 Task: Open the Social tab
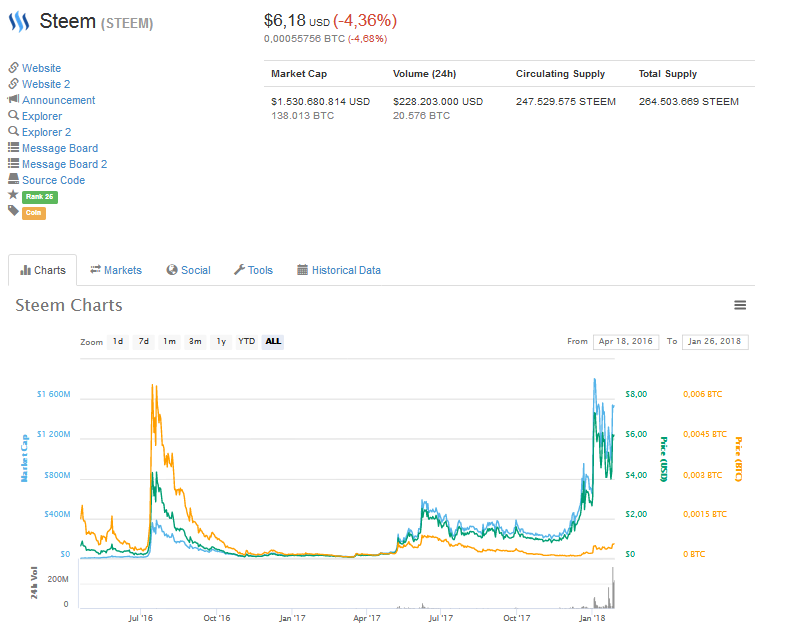coord(189,270)
